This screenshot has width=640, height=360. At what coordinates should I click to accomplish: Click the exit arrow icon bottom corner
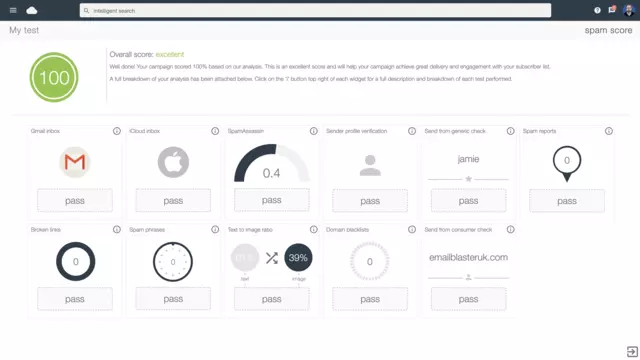(632, 351)
